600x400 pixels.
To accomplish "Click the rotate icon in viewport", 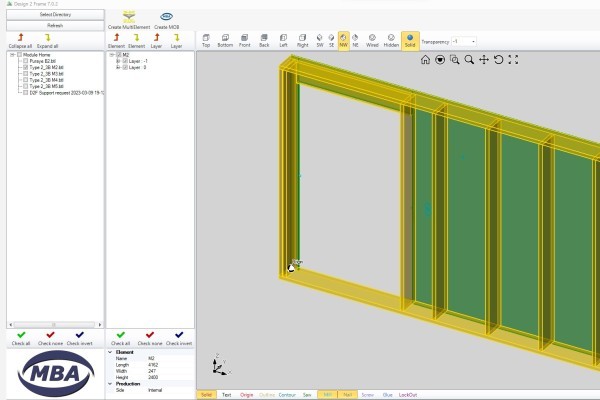I will 498,60.
